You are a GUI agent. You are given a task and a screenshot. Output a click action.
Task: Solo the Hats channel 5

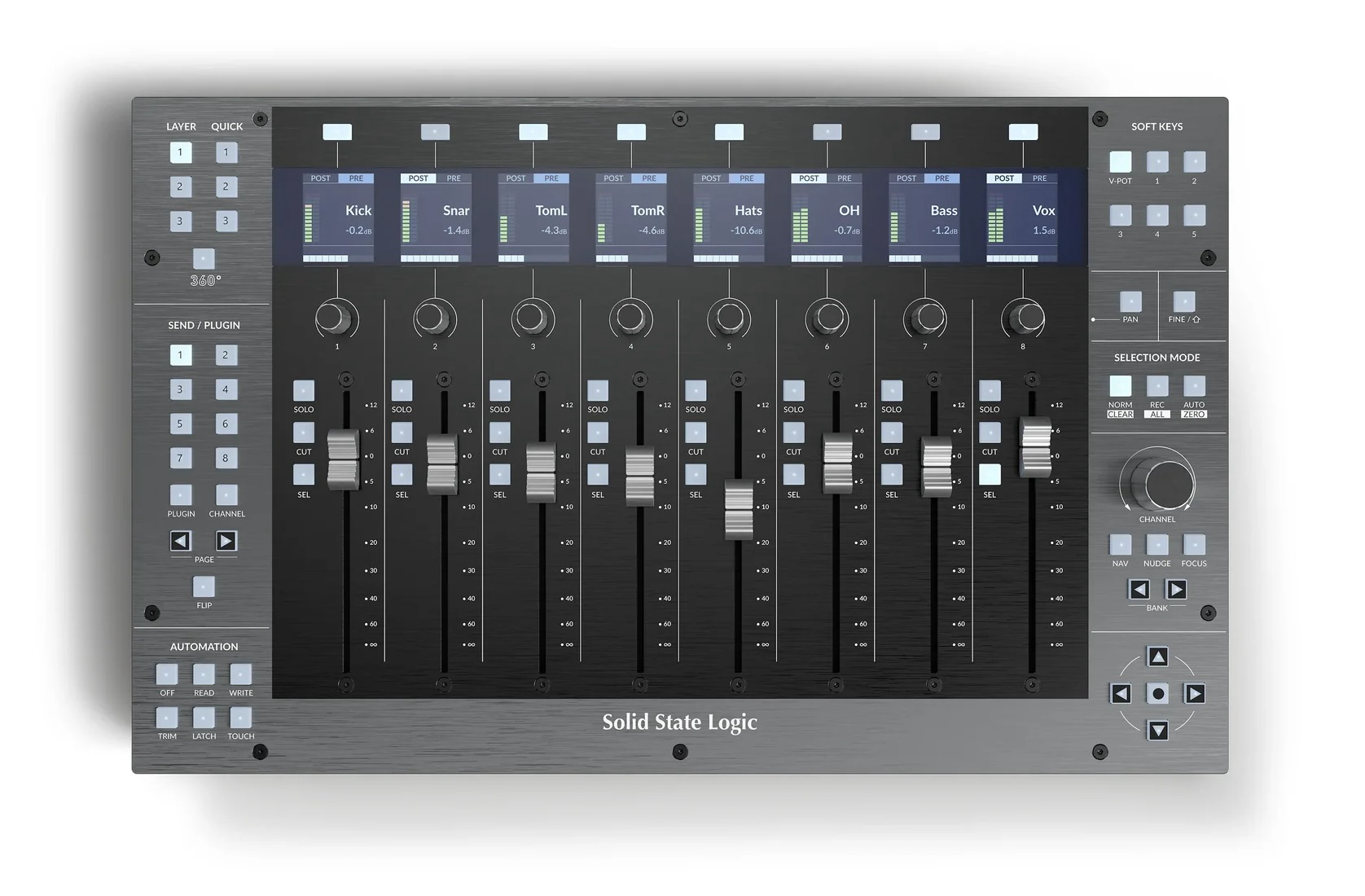[x=696, y=390]
